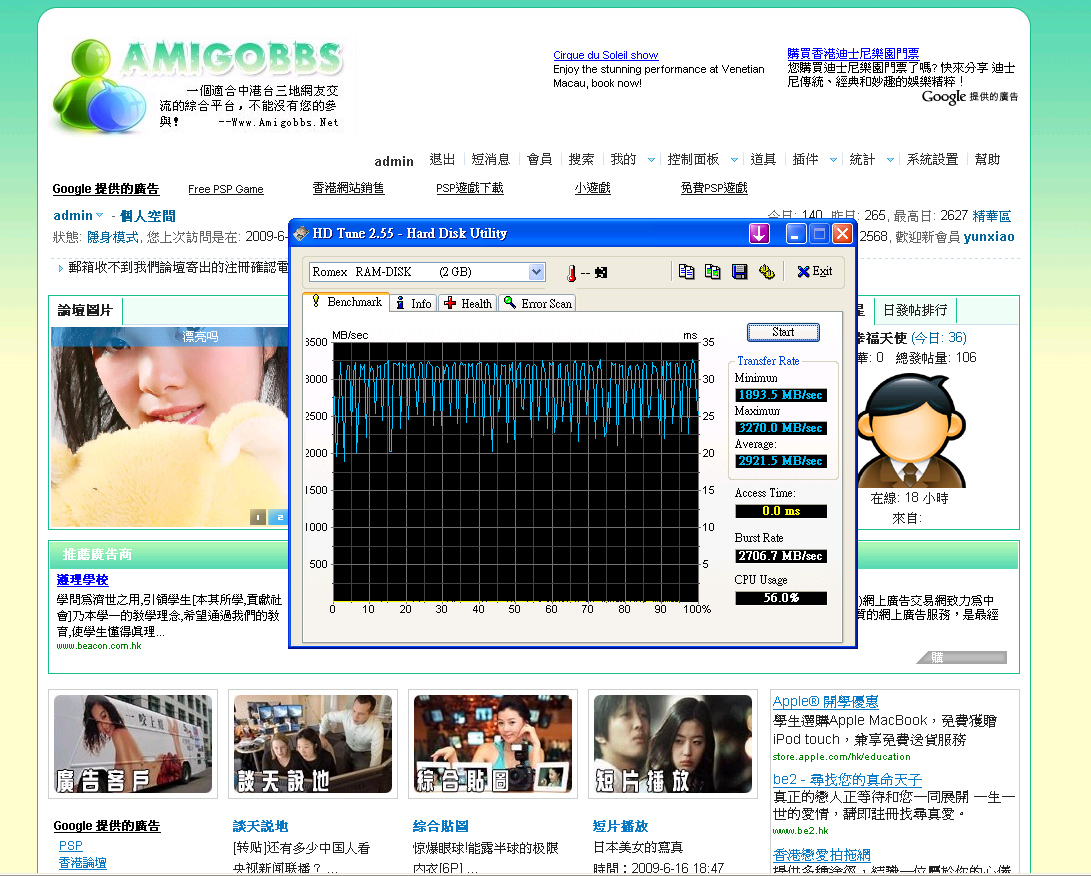Open the admin user dropdown arrow
This screenshot has height=876, width=1091.
[100, 216]
